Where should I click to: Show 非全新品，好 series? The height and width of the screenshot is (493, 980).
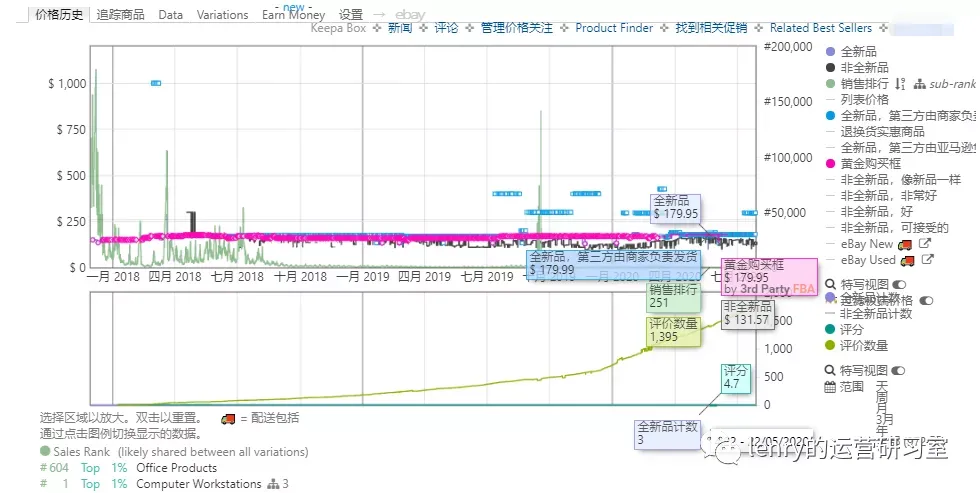point(877,212)
